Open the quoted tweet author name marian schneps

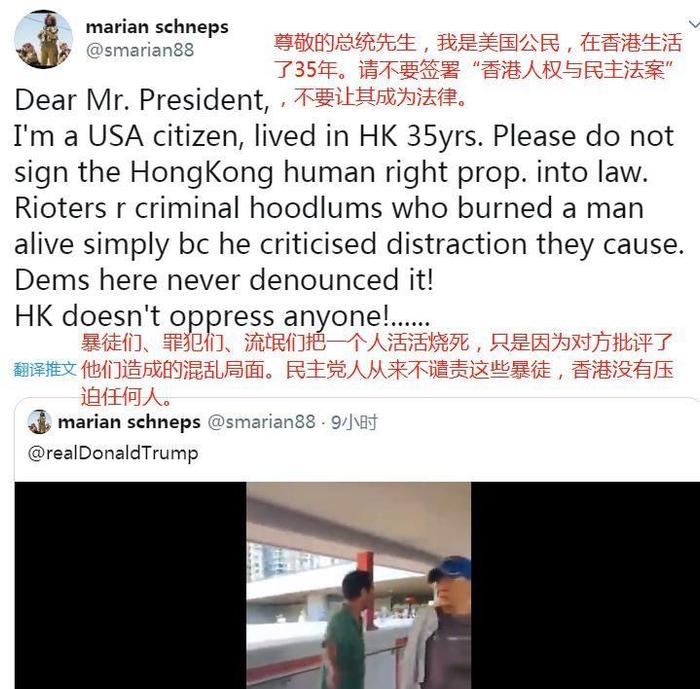click(129, 422)
